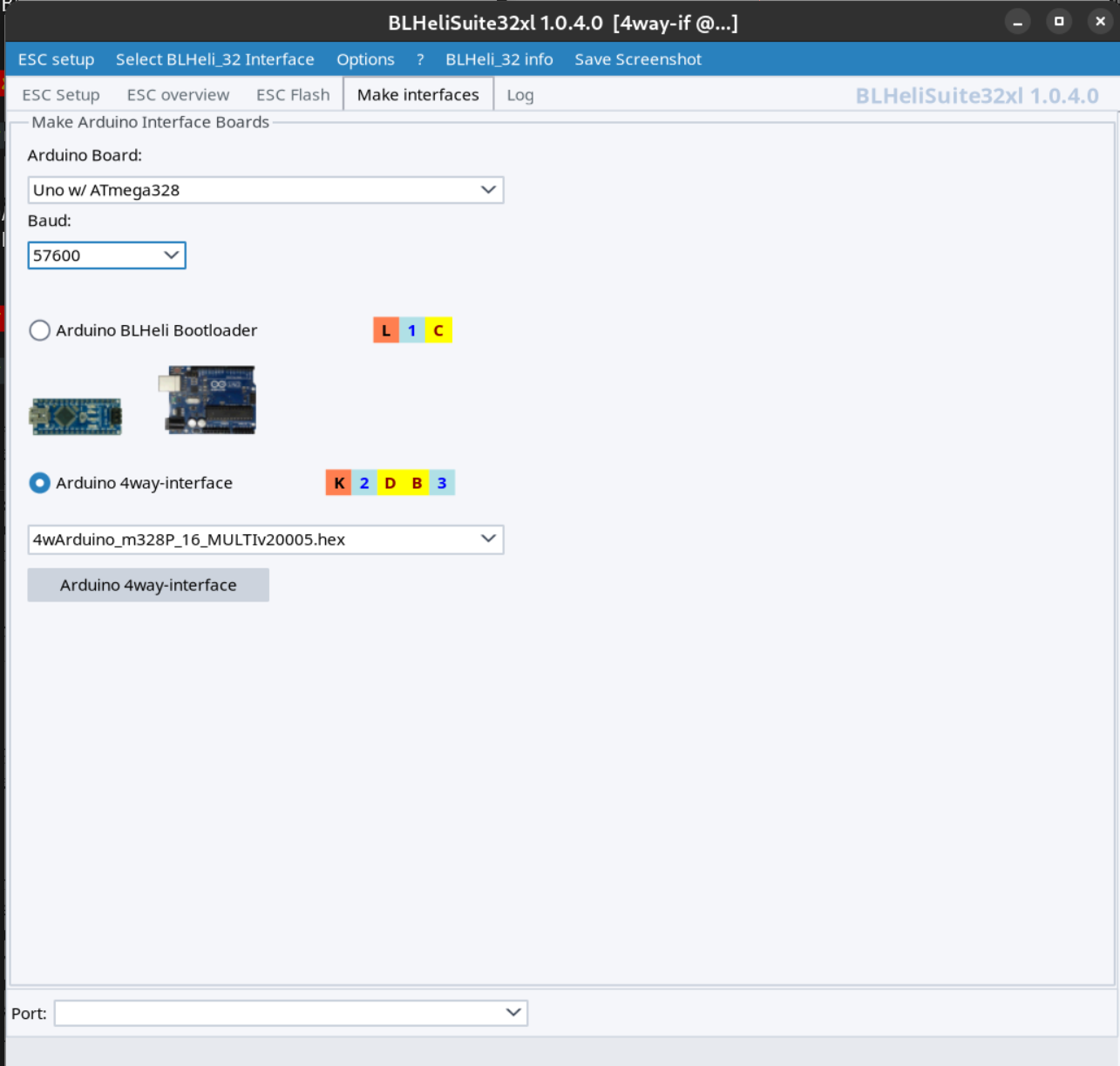Image resolution: width=1120 pixels, height=1066 pixels.
Task: Open the hex firmware file dropdown
Action: point(266,540)
